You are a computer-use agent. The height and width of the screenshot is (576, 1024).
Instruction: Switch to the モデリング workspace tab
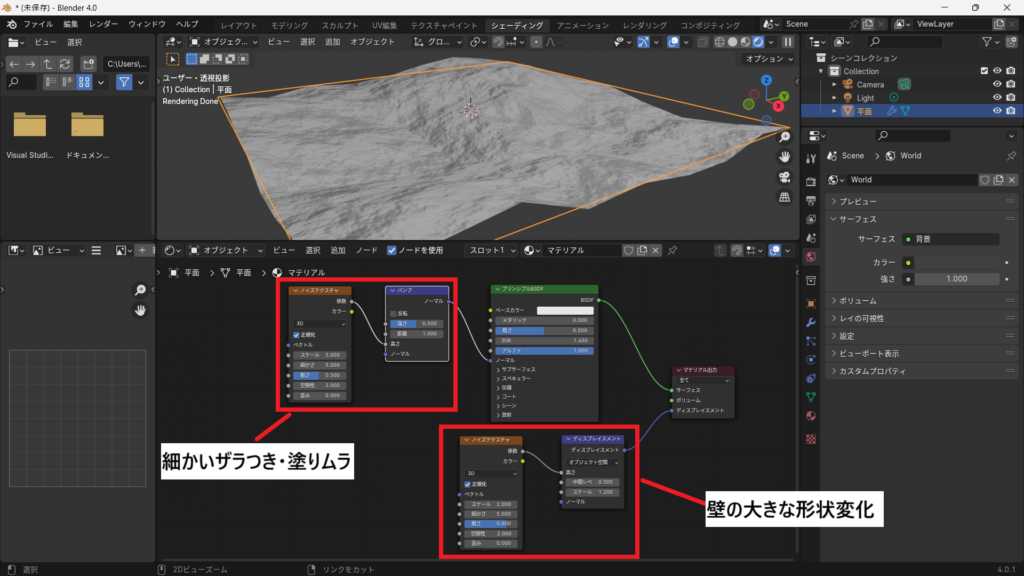click(x=289, y=24)
